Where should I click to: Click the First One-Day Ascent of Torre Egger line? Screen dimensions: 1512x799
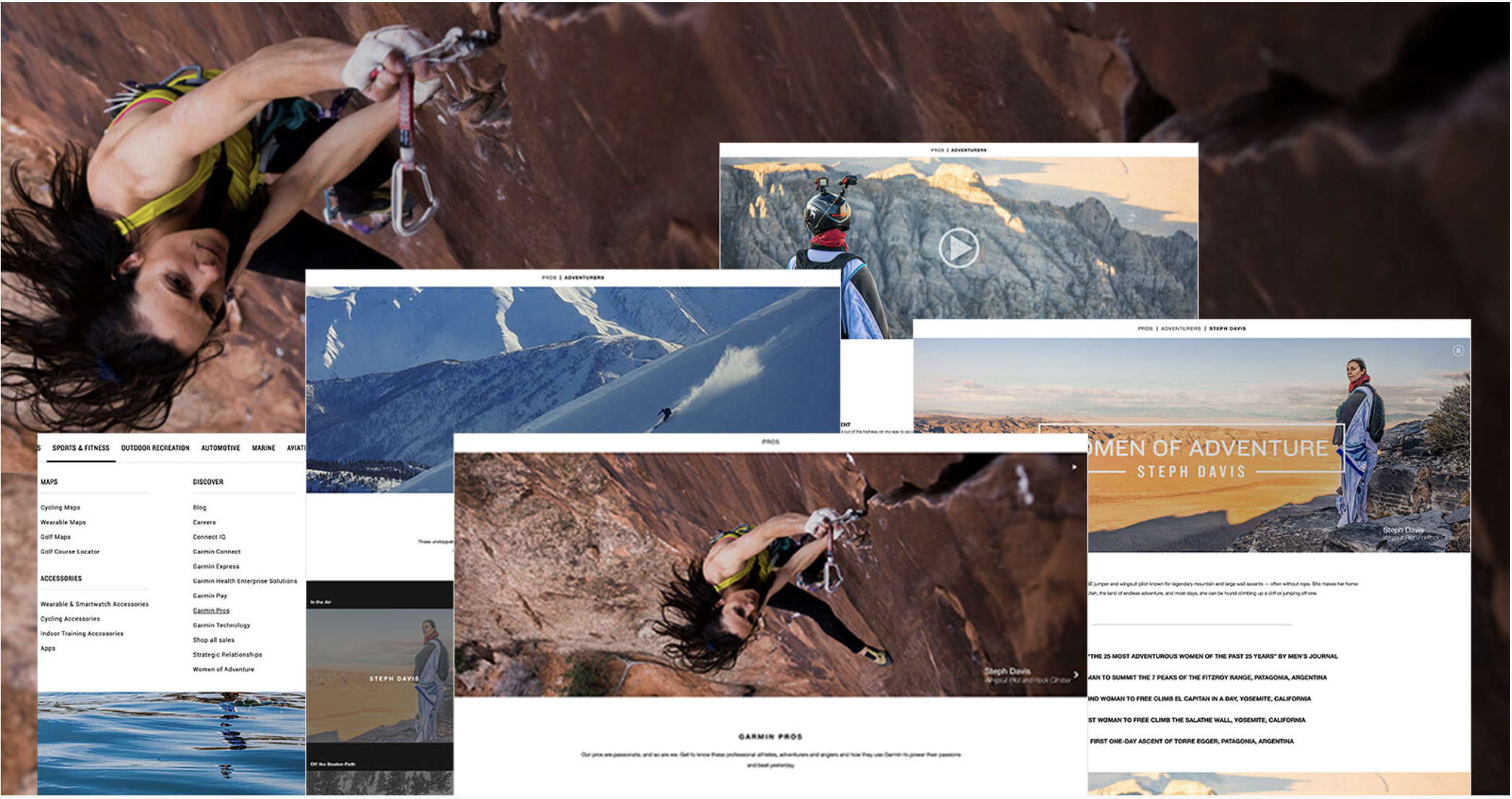coord(1191,741)
